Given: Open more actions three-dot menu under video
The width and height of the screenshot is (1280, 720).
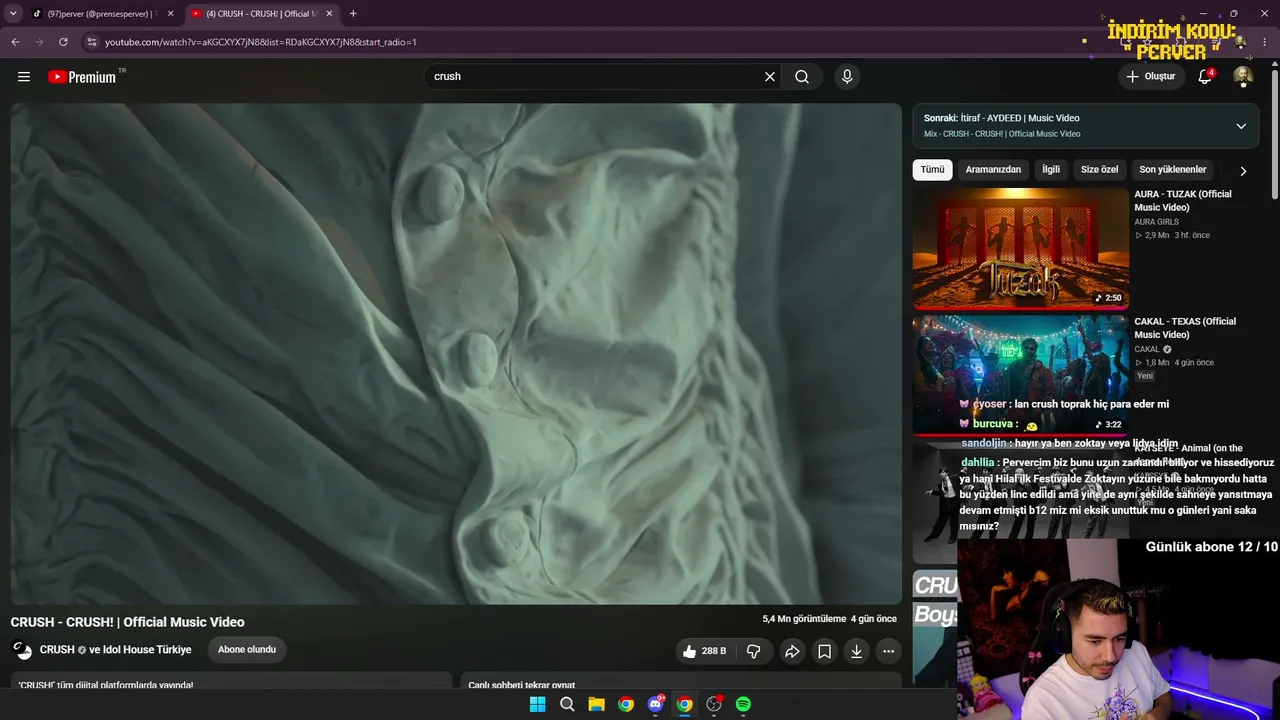Looking at the screenshot, I should (x=888, y=651).
